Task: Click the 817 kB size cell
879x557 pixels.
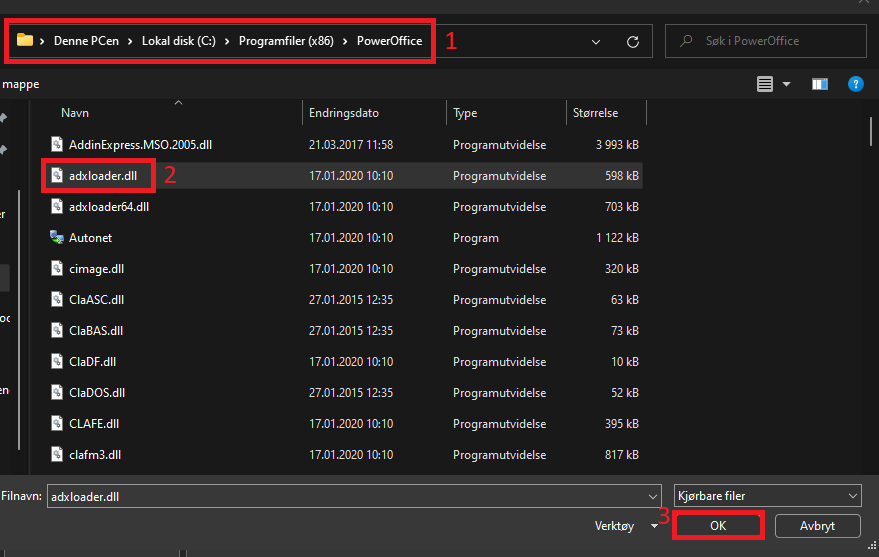Action: point(622,454)
